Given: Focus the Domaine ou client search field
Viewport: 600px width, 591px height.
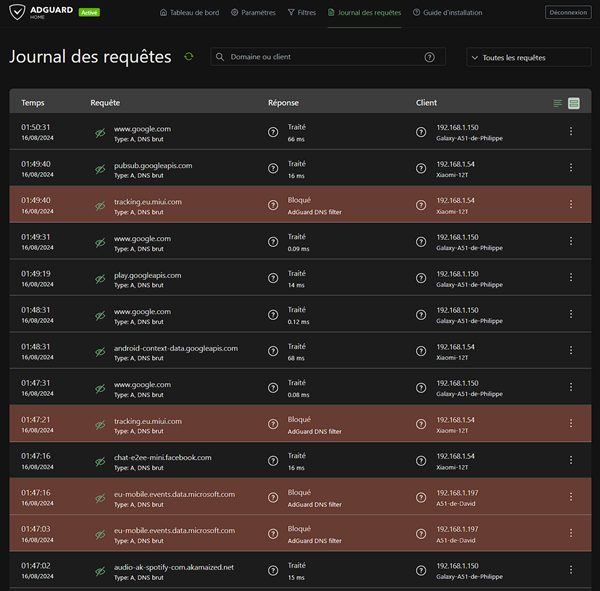Looking at the screenshot, I should click(x=328, y=57).
